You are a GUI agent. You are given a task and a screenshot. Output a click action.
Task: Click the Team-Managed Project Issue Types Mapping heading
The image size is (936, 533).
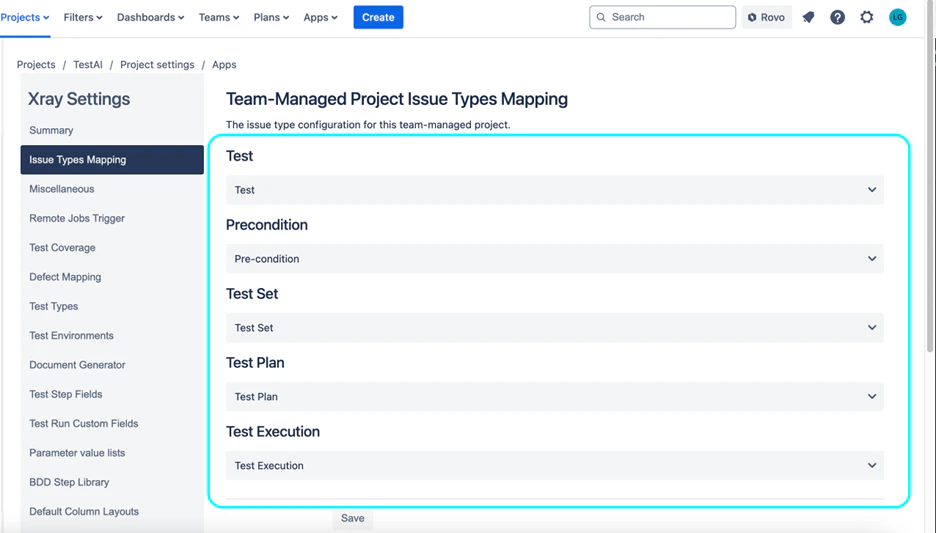(396, 98)
